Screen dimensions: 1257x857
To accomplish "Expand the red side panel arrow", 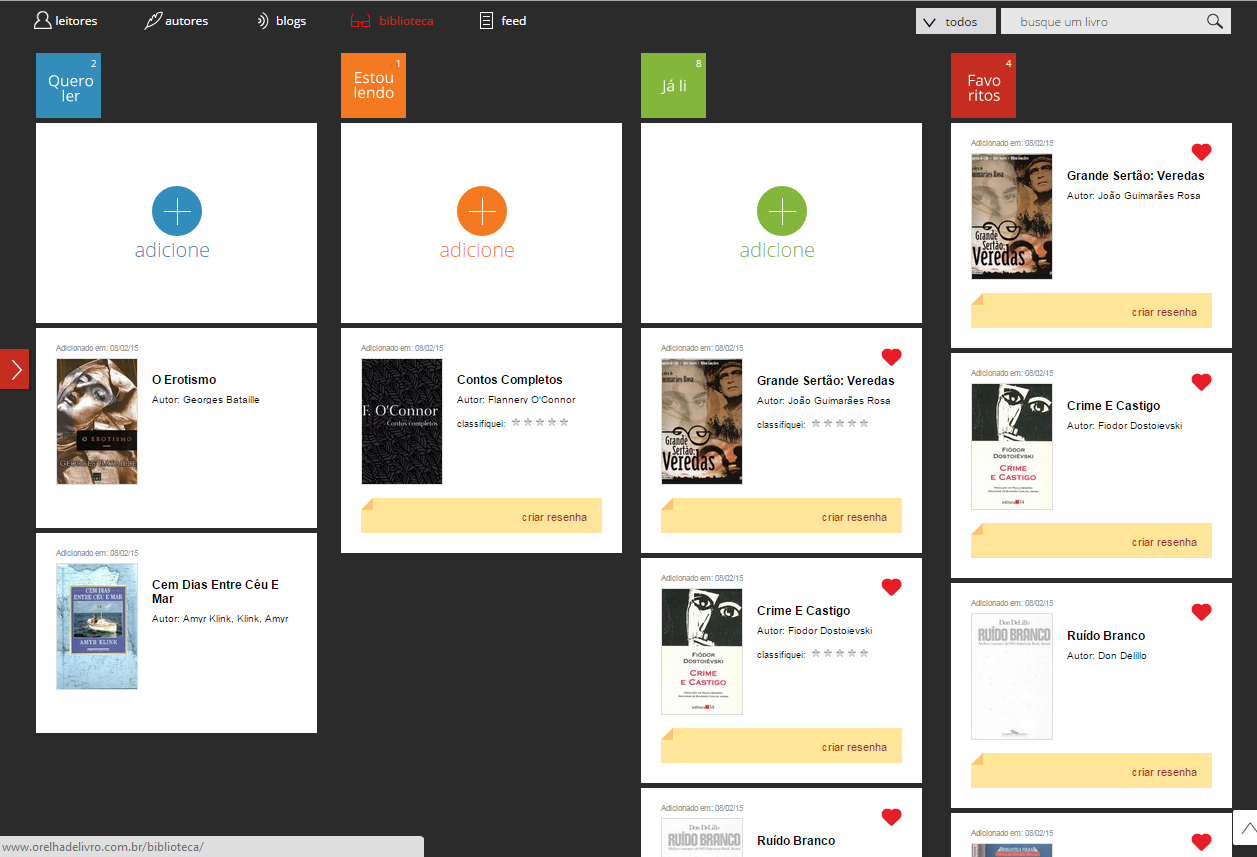I will coord(15,369).
